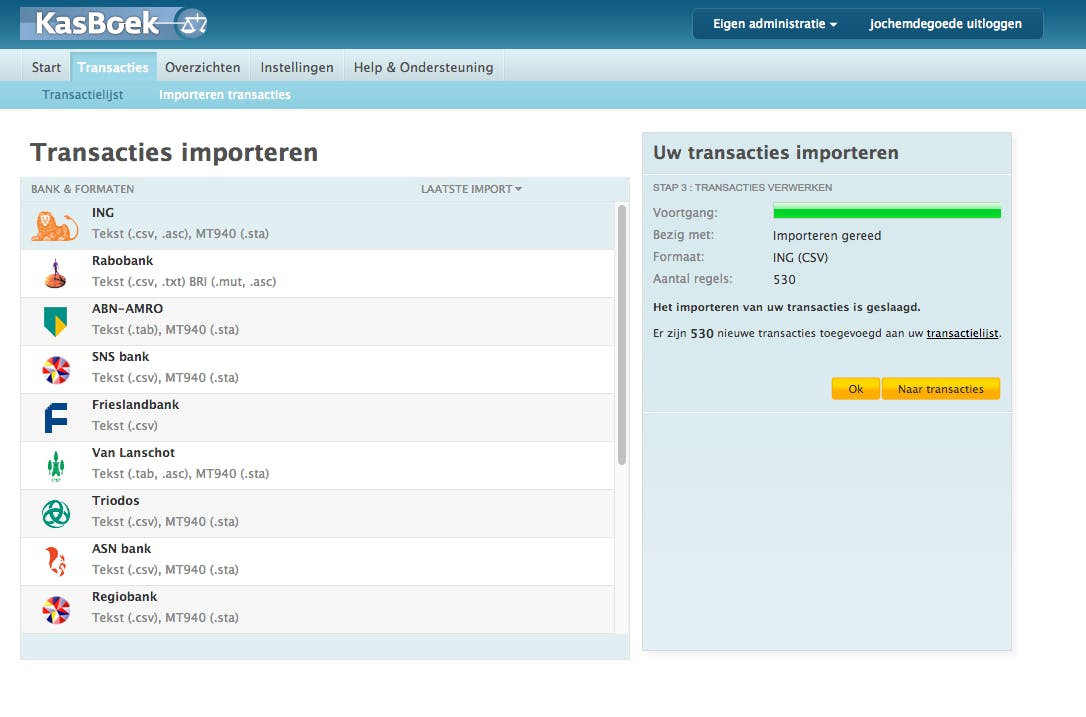Click the Ok button
This screenshot has height=717, width=1086.
[x=855, y=389]
